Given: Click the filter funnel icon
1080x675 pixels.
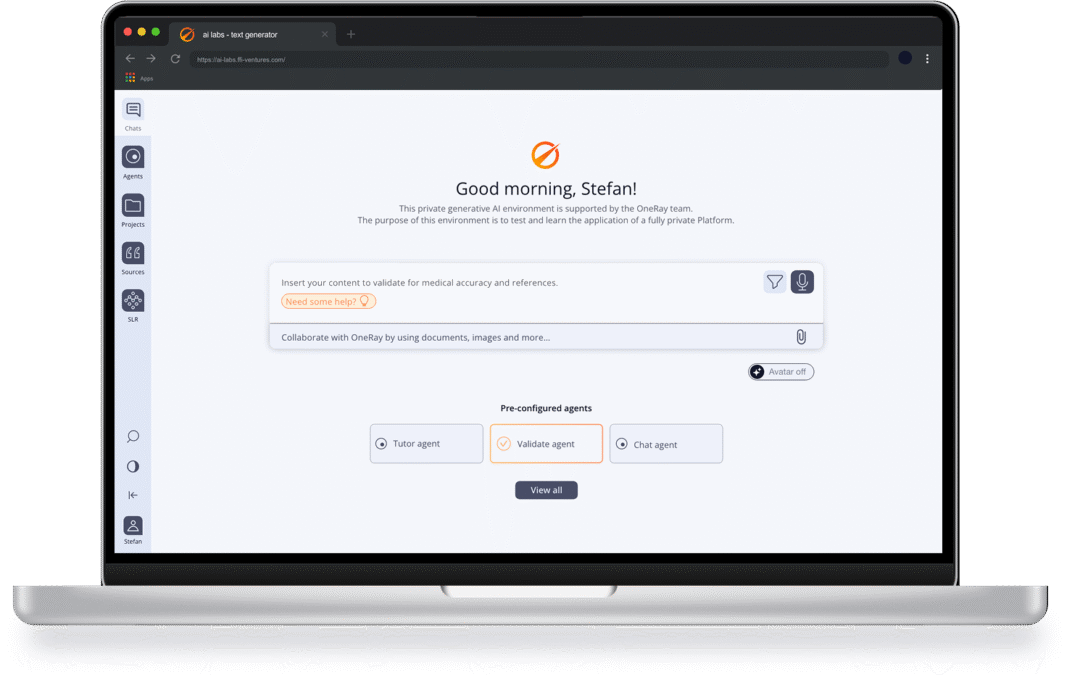Looking at the screenshot, I should pyautogui.click(x=775, y=282).
